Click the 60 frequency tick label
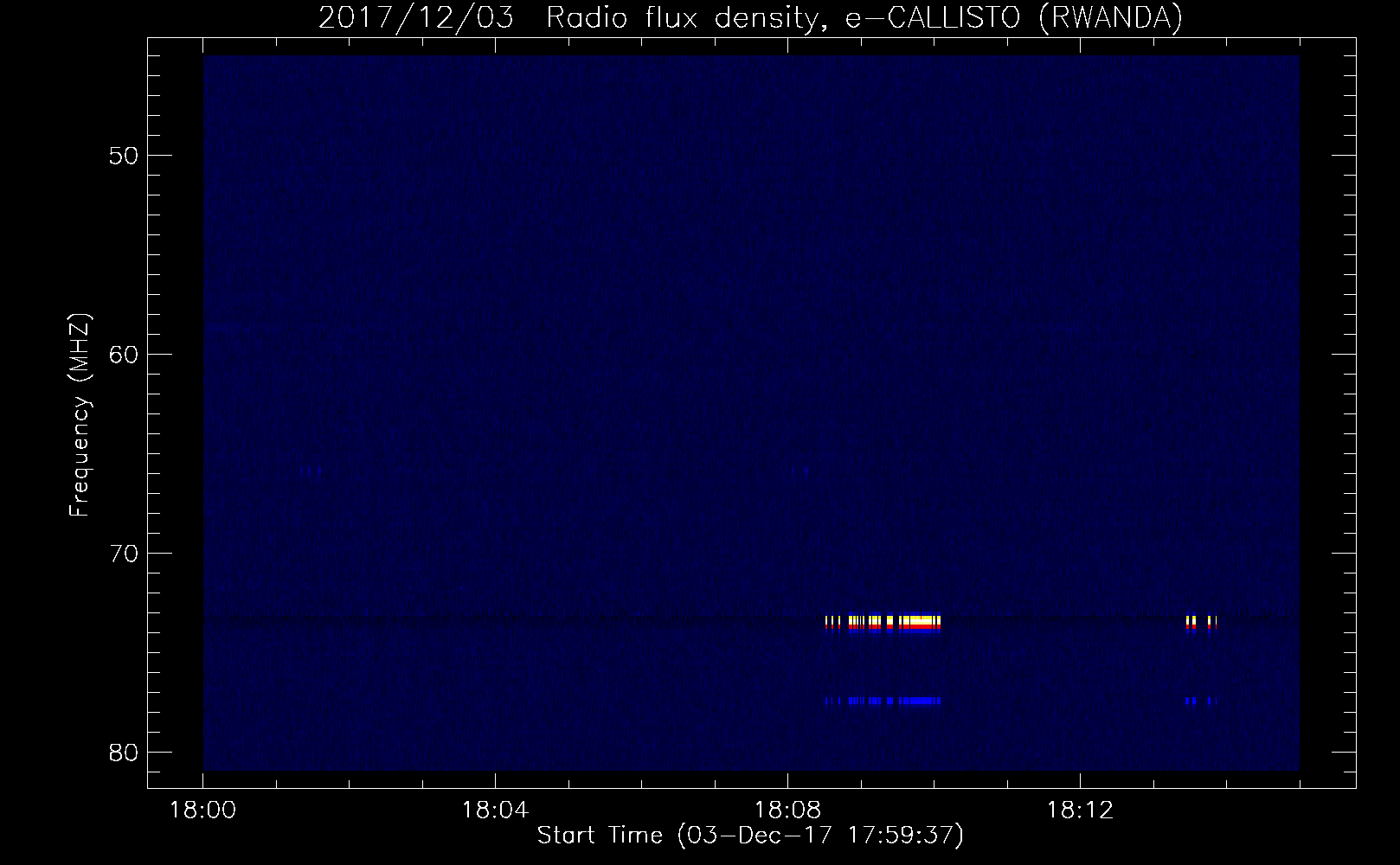Viewport: 1400px width, 865px height. [x=122, y=355]
